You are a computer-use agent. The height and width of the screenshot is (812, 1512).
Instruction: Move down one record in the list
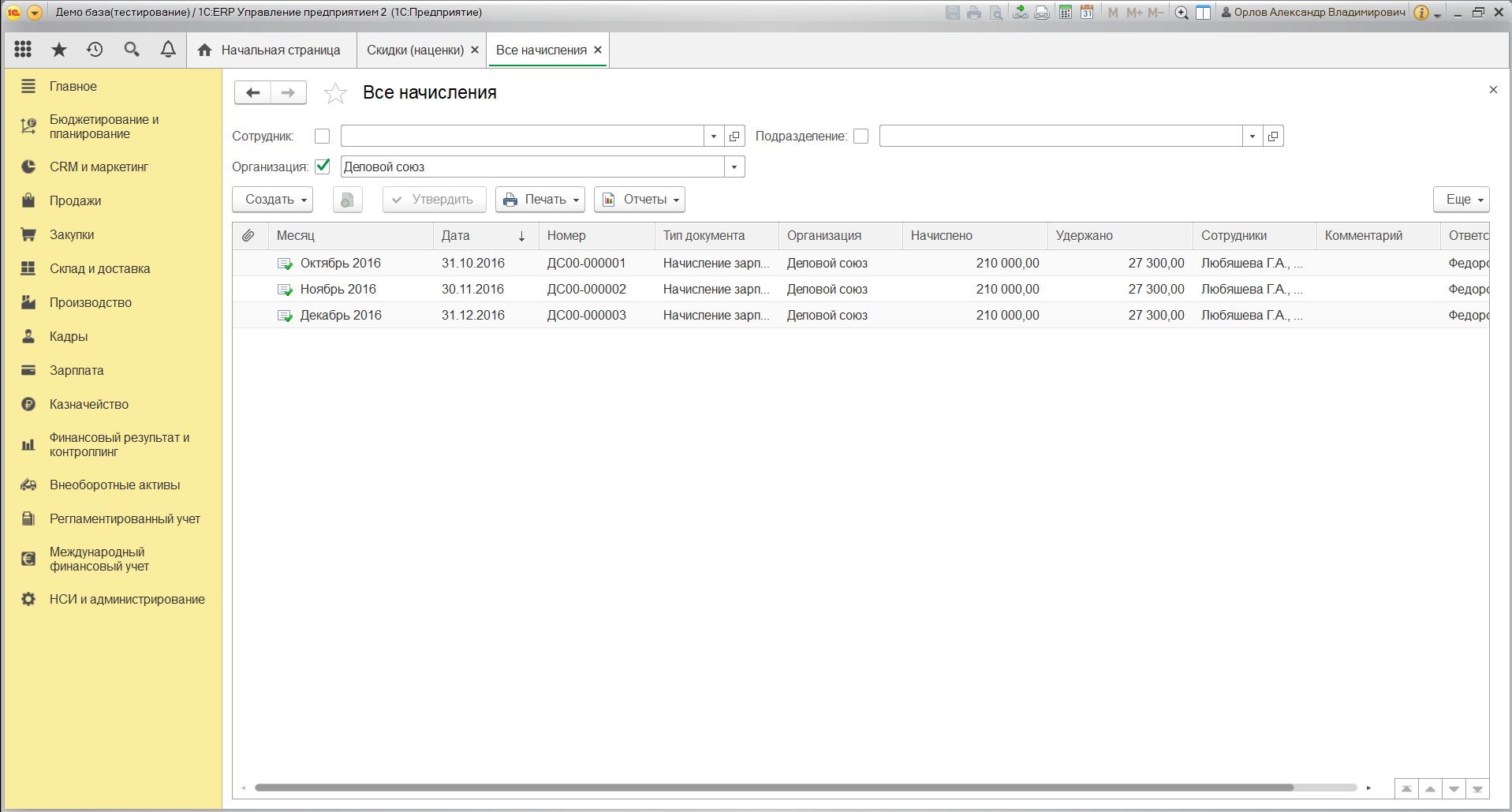(1454, 788)
